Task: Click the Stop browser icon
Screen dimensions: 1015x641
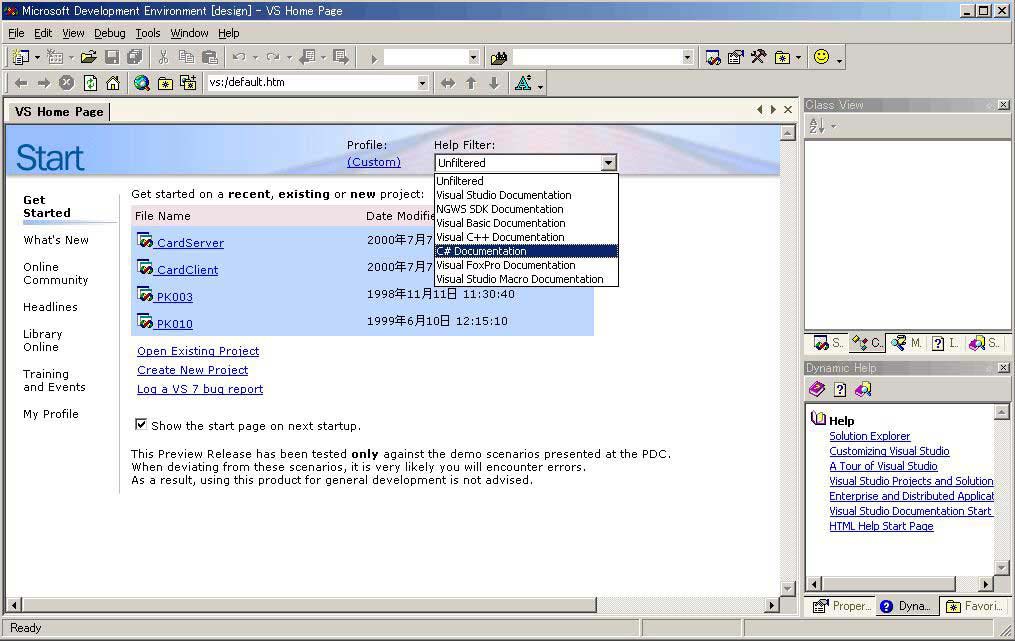Action: pyautogui.click(x=66, y=83)
